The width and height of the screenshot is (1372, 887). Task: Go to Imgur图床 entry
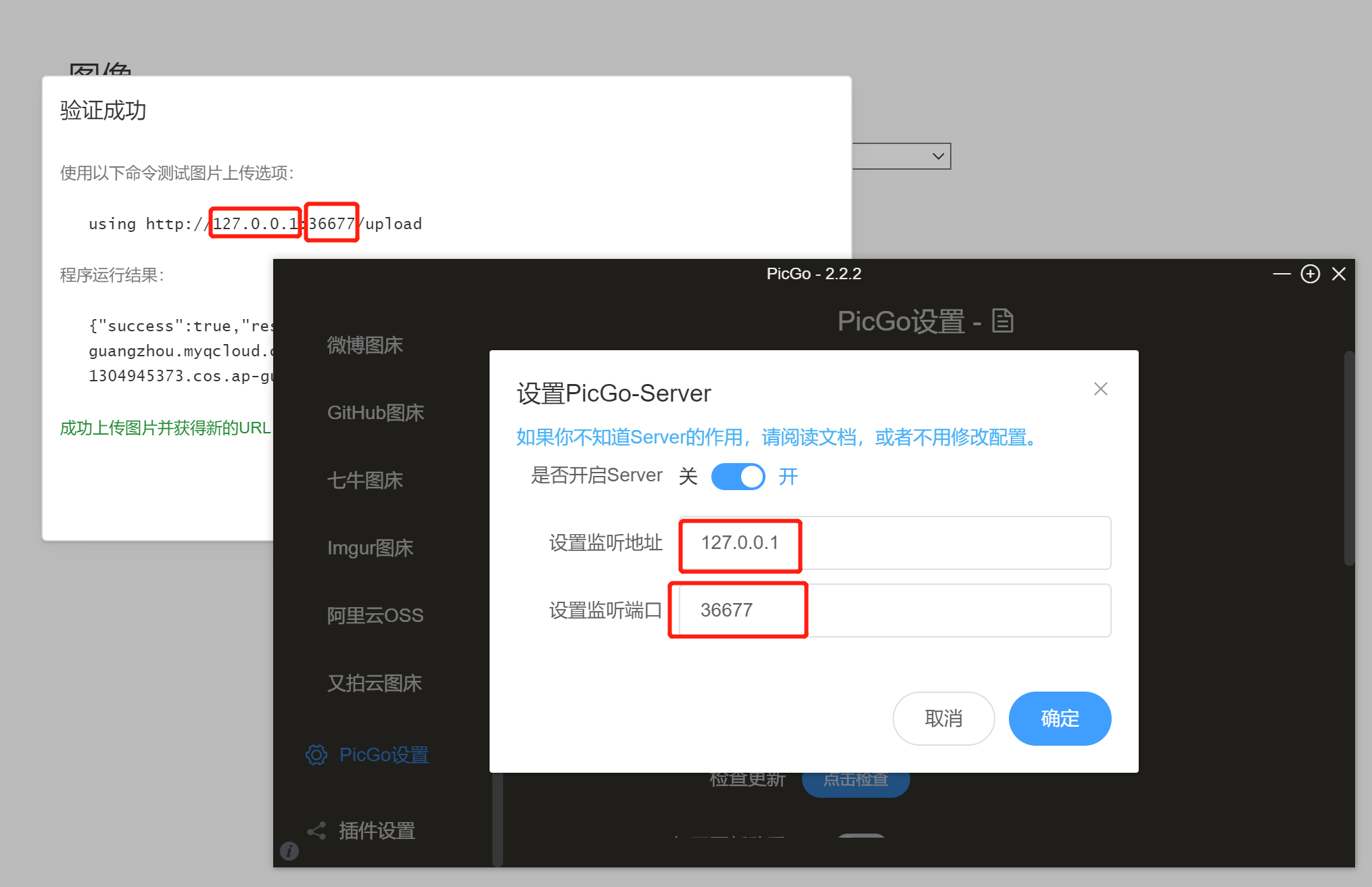point(370,548)
